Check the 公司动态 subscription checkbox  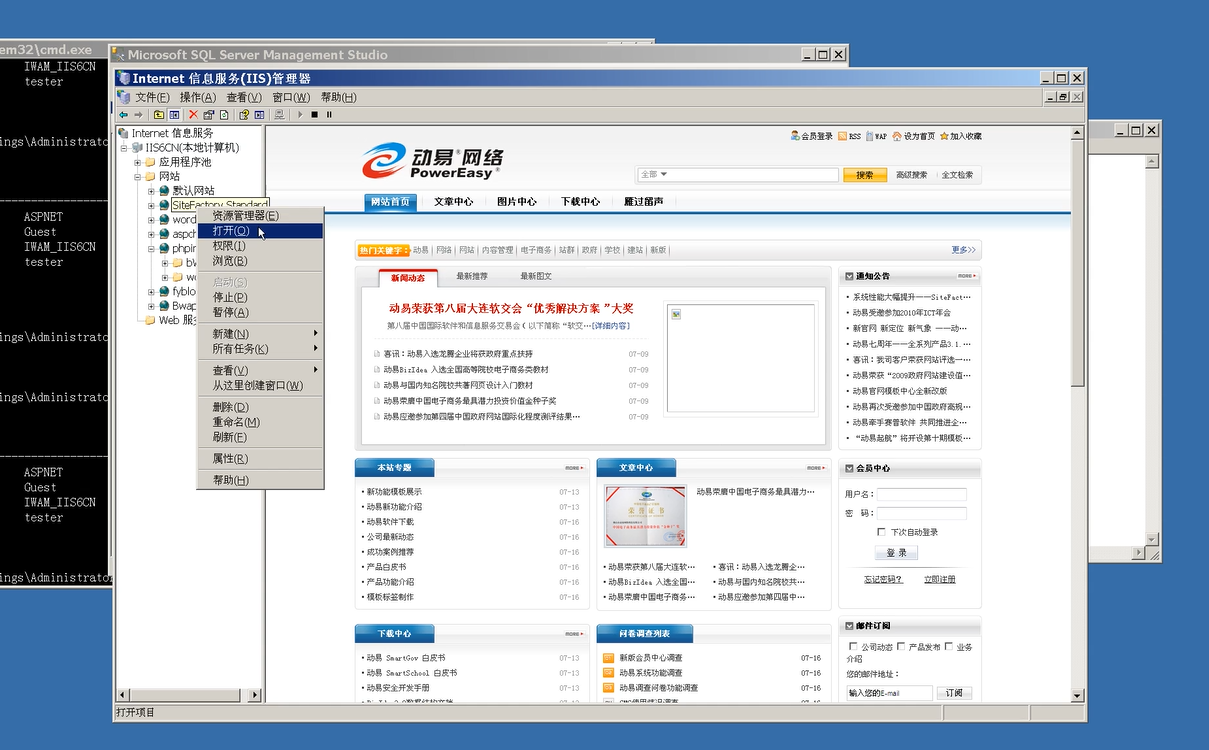(x=852, y=647)
